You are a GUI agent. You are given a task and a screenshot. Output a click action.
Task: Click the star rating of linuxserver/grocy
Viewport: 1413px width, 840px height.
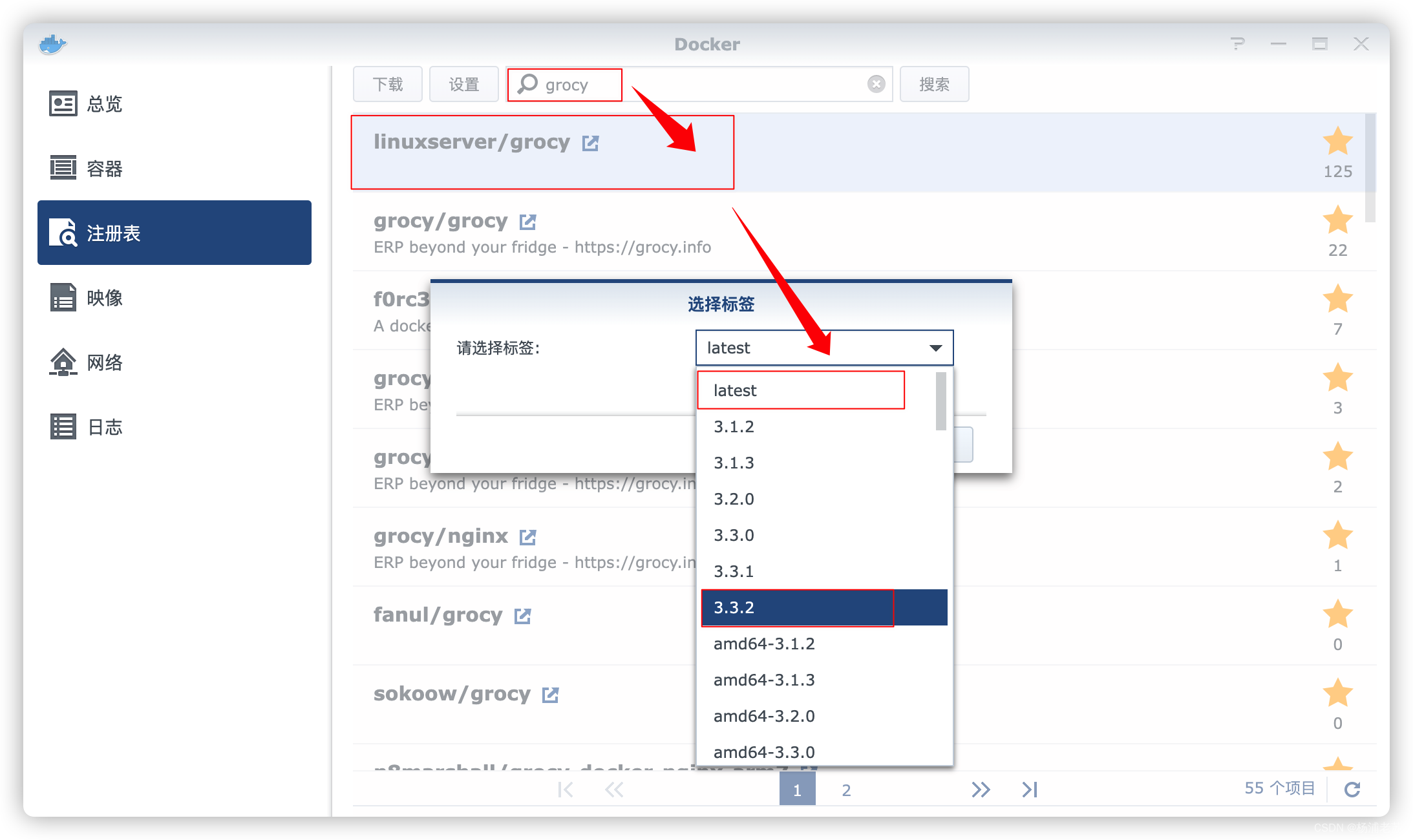pyautogui.click(x=1337, y=142)
